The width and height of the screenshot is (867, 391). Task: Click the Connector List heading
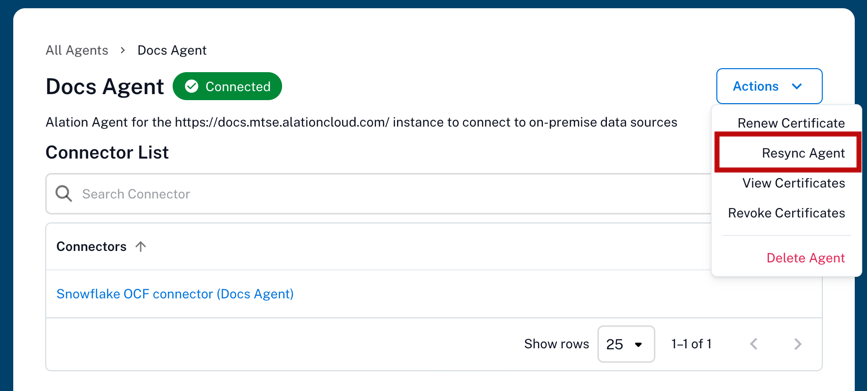[x=107, y=152]
